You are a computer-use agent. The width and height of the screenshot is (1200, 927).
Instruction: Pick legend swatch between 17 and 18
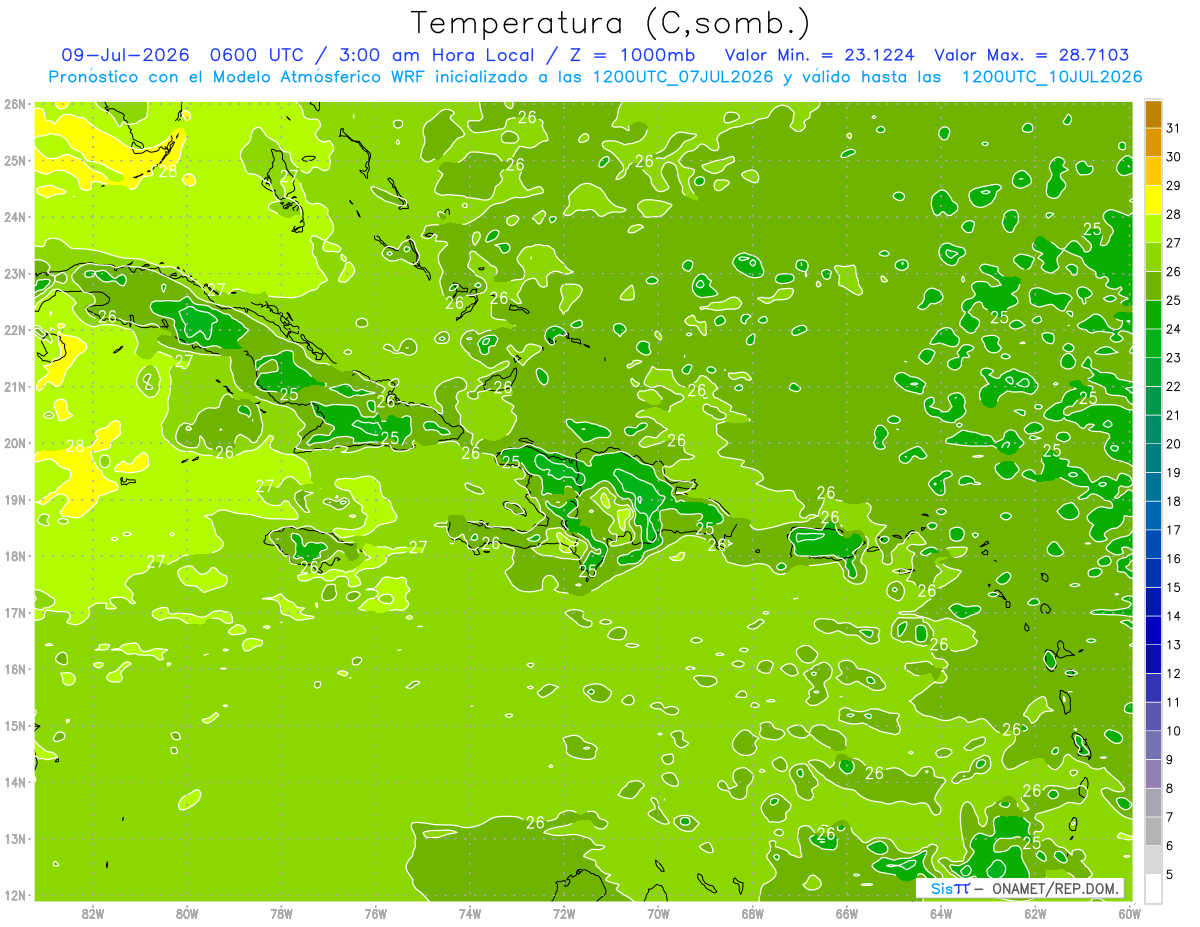tap(1153, 515)
